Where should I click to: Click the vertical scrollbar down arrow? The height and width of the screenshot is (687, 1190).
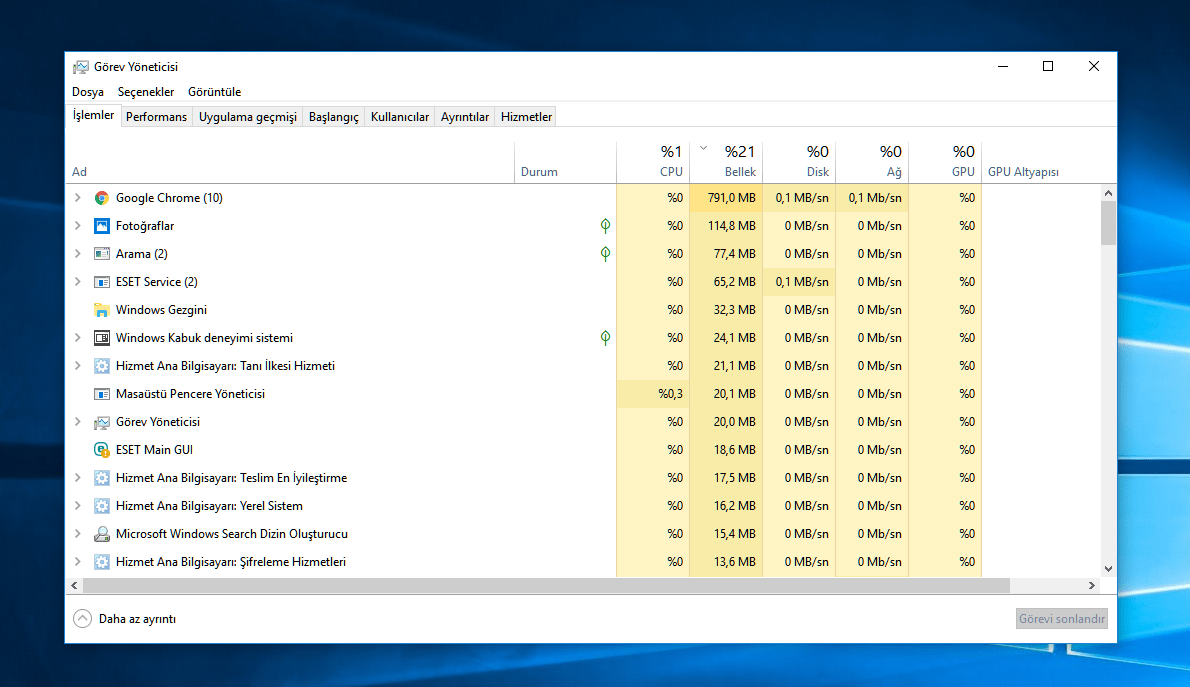pyautogui.click(x=1108, y=569)
